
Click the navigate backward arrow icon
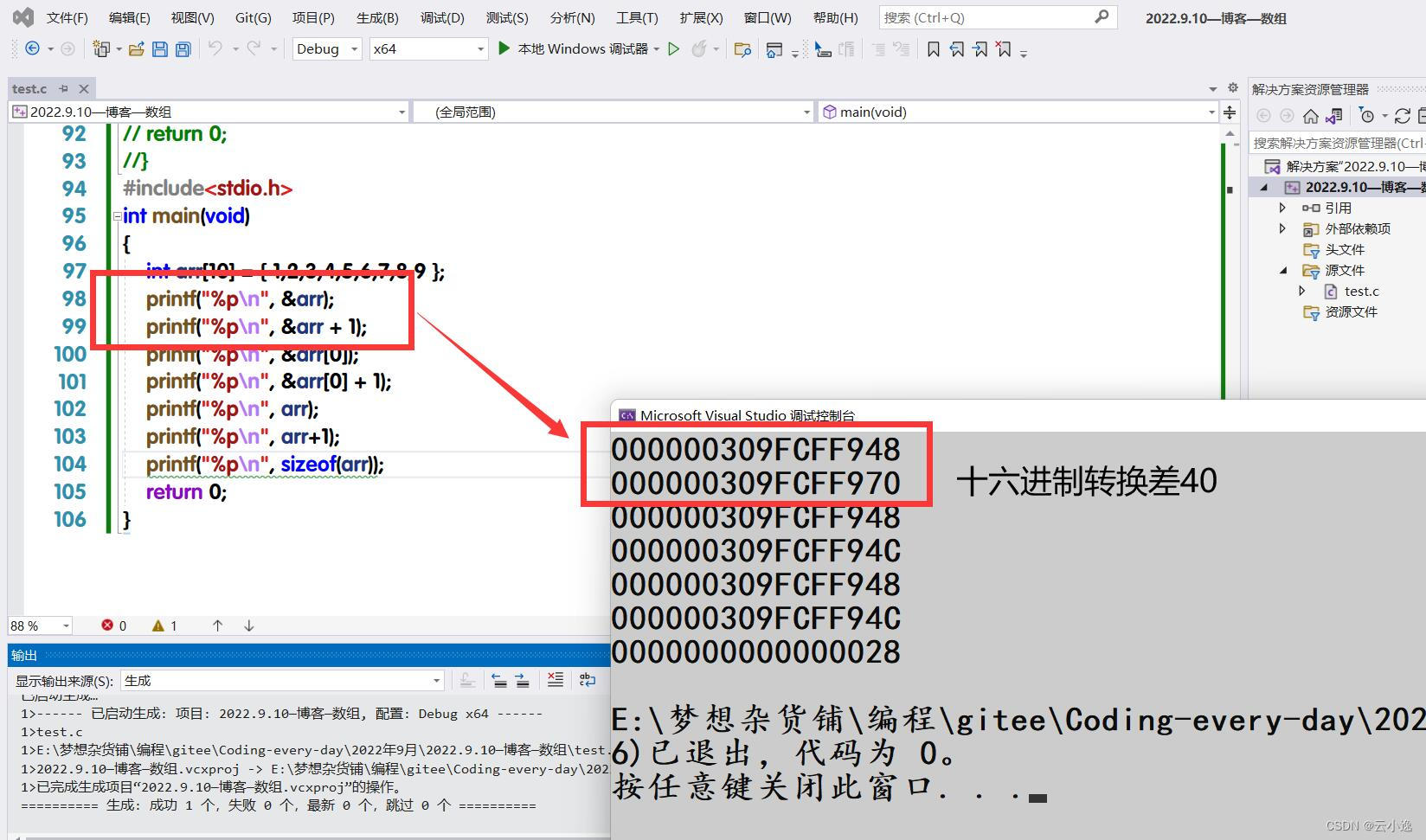point(33,49)
